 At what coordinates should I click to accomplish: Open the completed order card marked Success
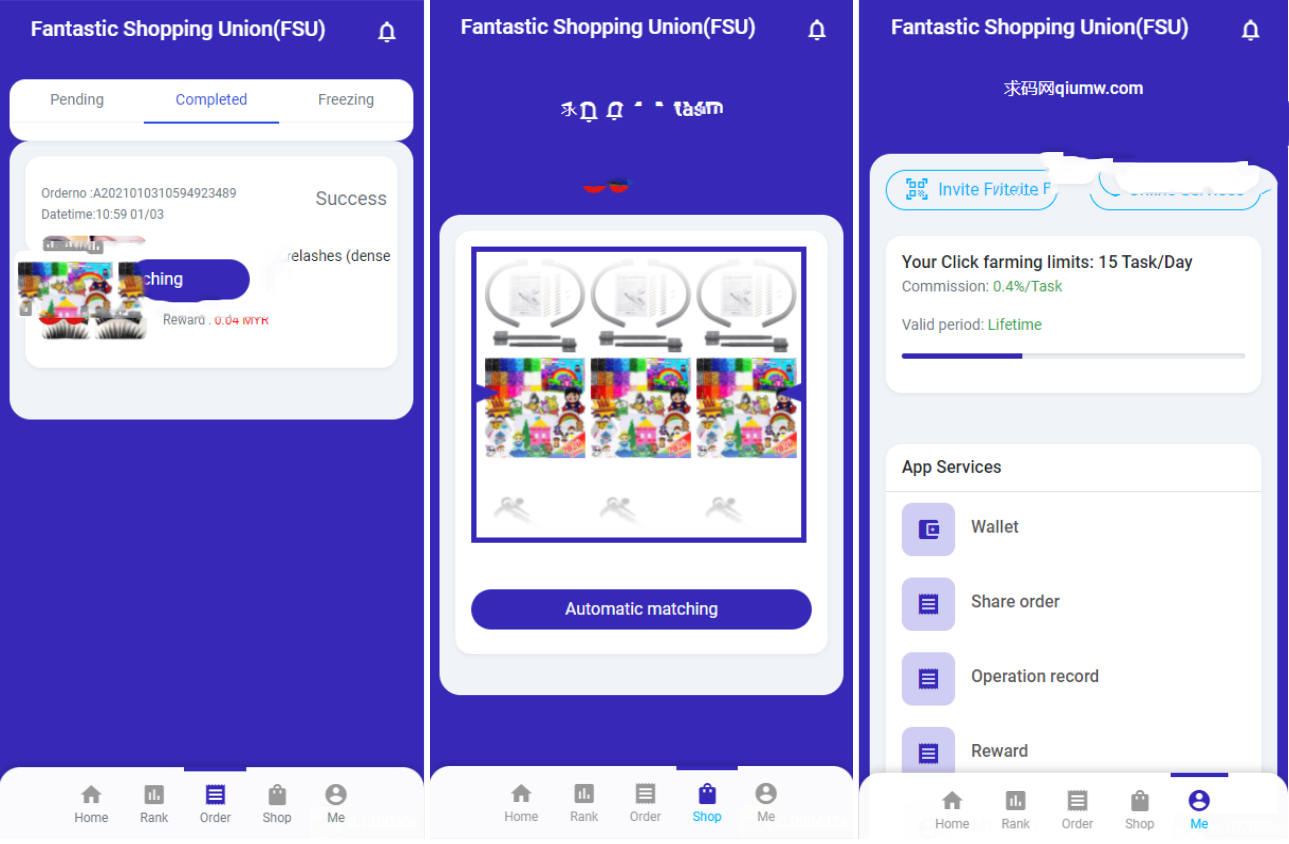[x=211, y=262]
